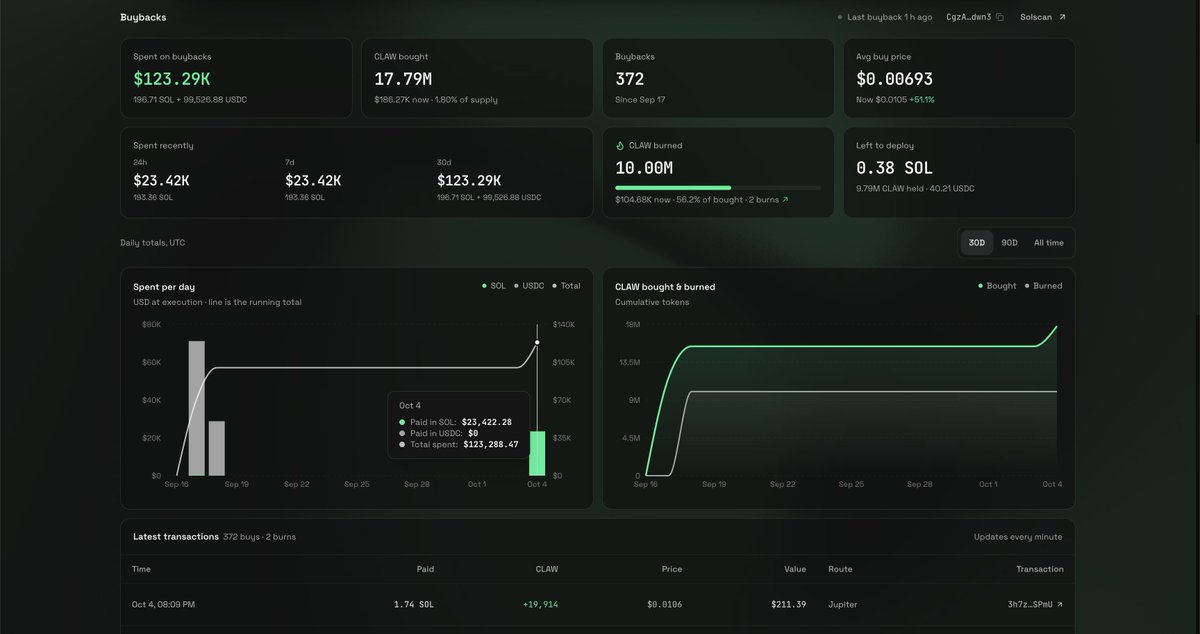The height and width of the screenshot is (634, 1200).
Task: Click the flame icon beside CLAW burned
Action: (x=620, y=145)
